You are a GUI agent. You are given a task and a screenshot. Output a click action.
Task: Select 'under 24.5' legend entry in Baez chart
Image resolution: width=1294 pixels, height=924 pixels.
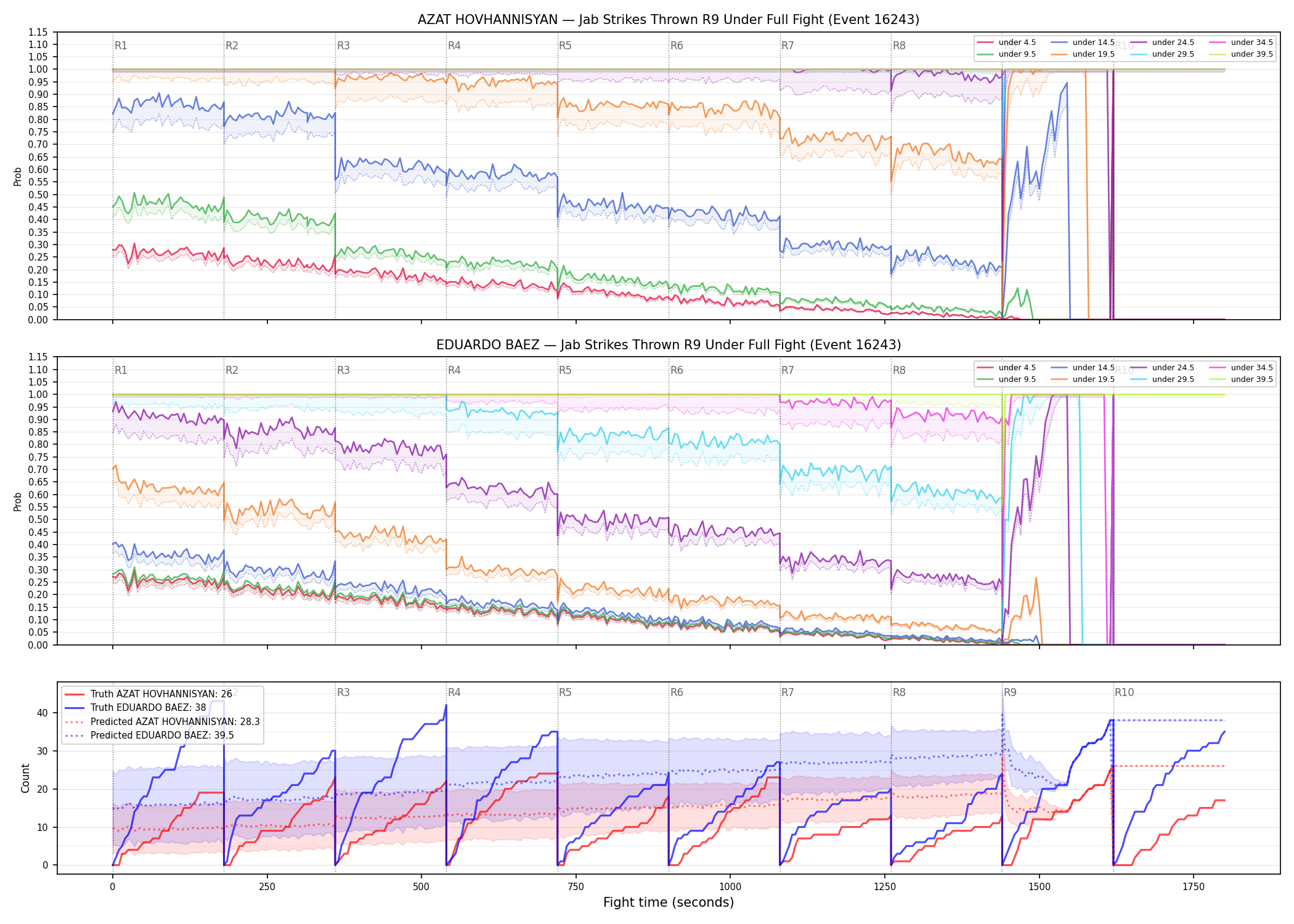1163,368
